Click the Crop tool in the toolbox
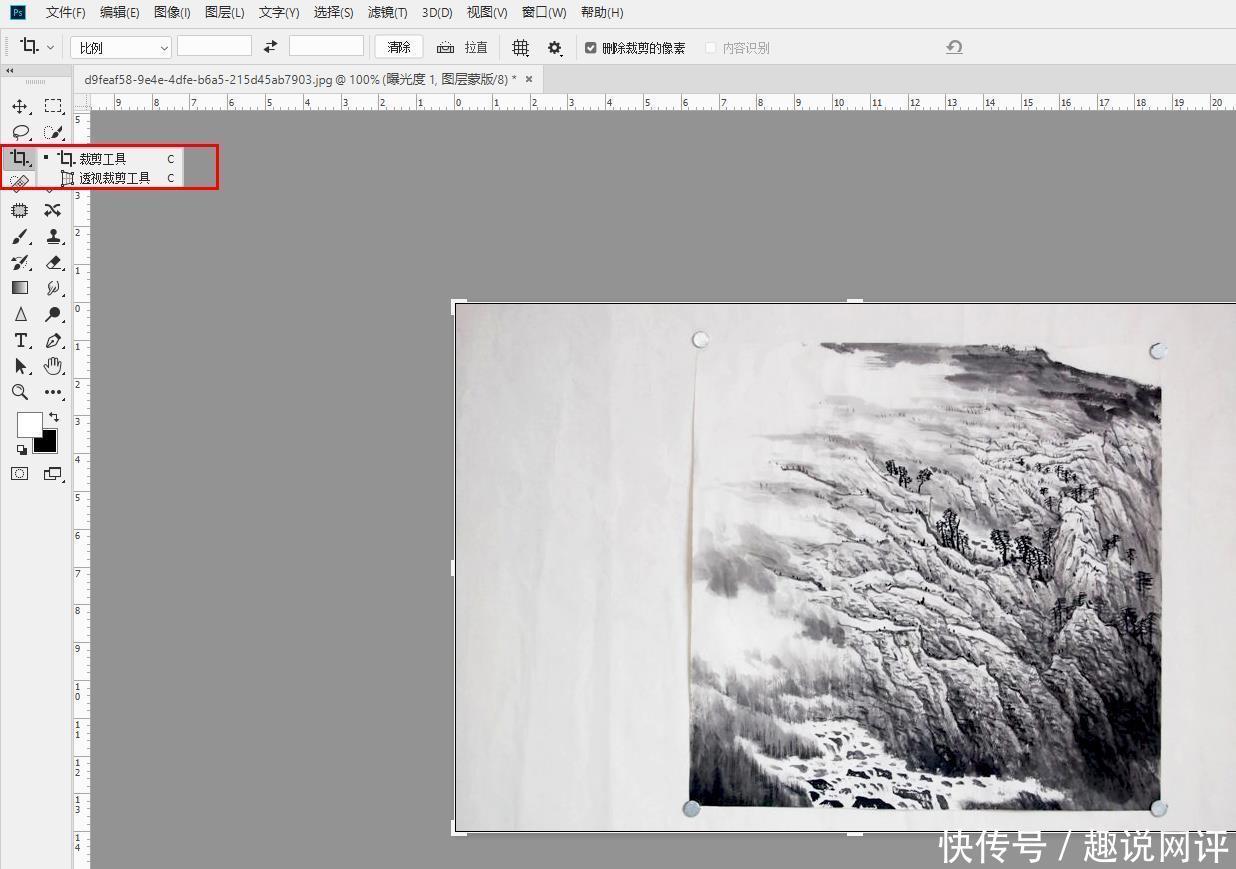This screenshot has width=1236, height=869. pyautogui.click(x=20, y=158)
